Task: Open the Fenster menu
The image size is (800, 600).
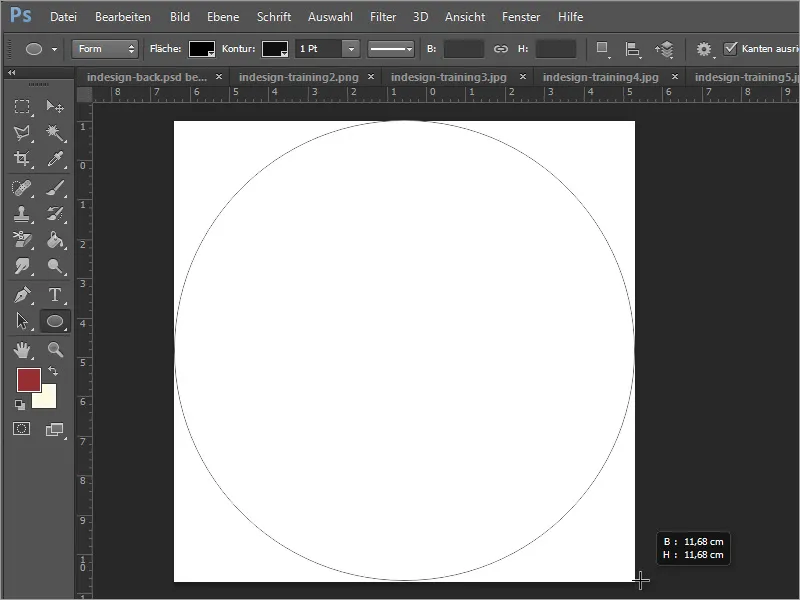Action: coord(521,17)
